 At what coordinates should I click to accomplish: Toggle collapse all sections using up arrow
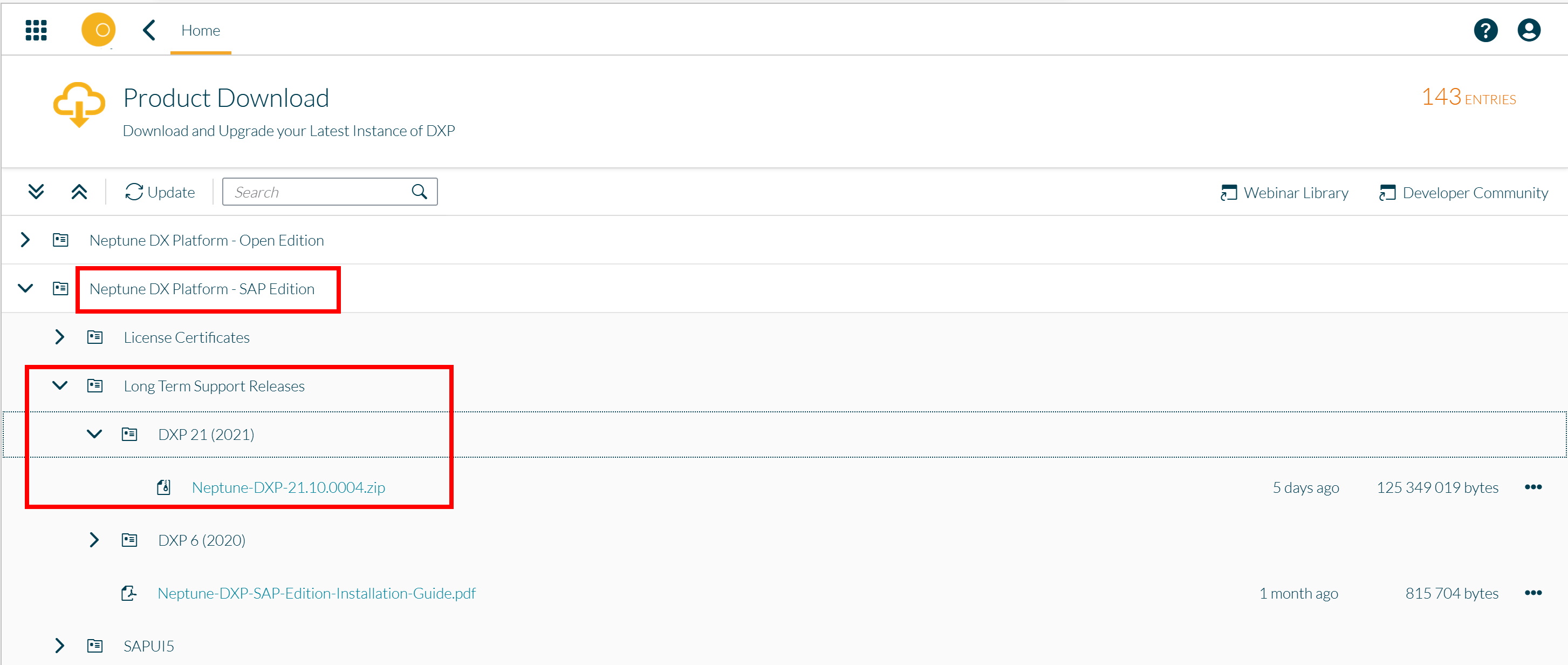click(x=79, y=191)
